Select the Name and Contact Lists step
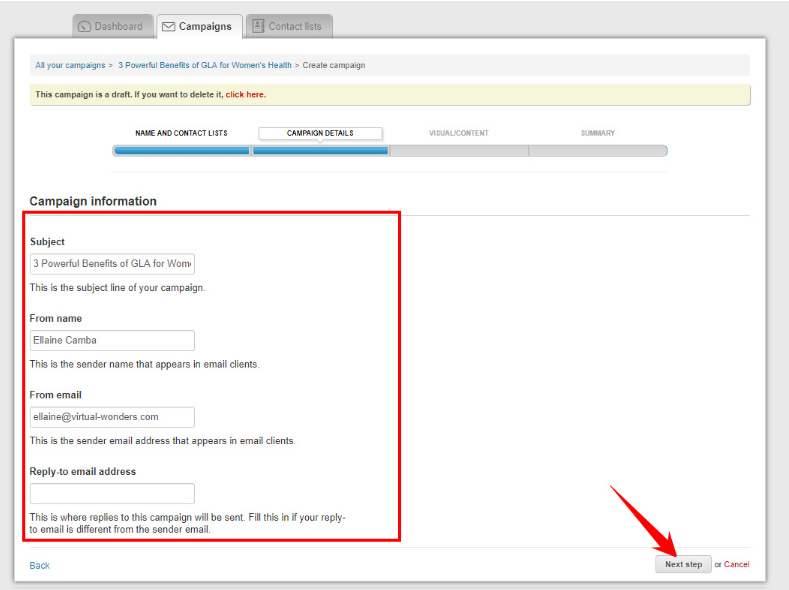Screen dimensions: 789x590 pos(181,133)
